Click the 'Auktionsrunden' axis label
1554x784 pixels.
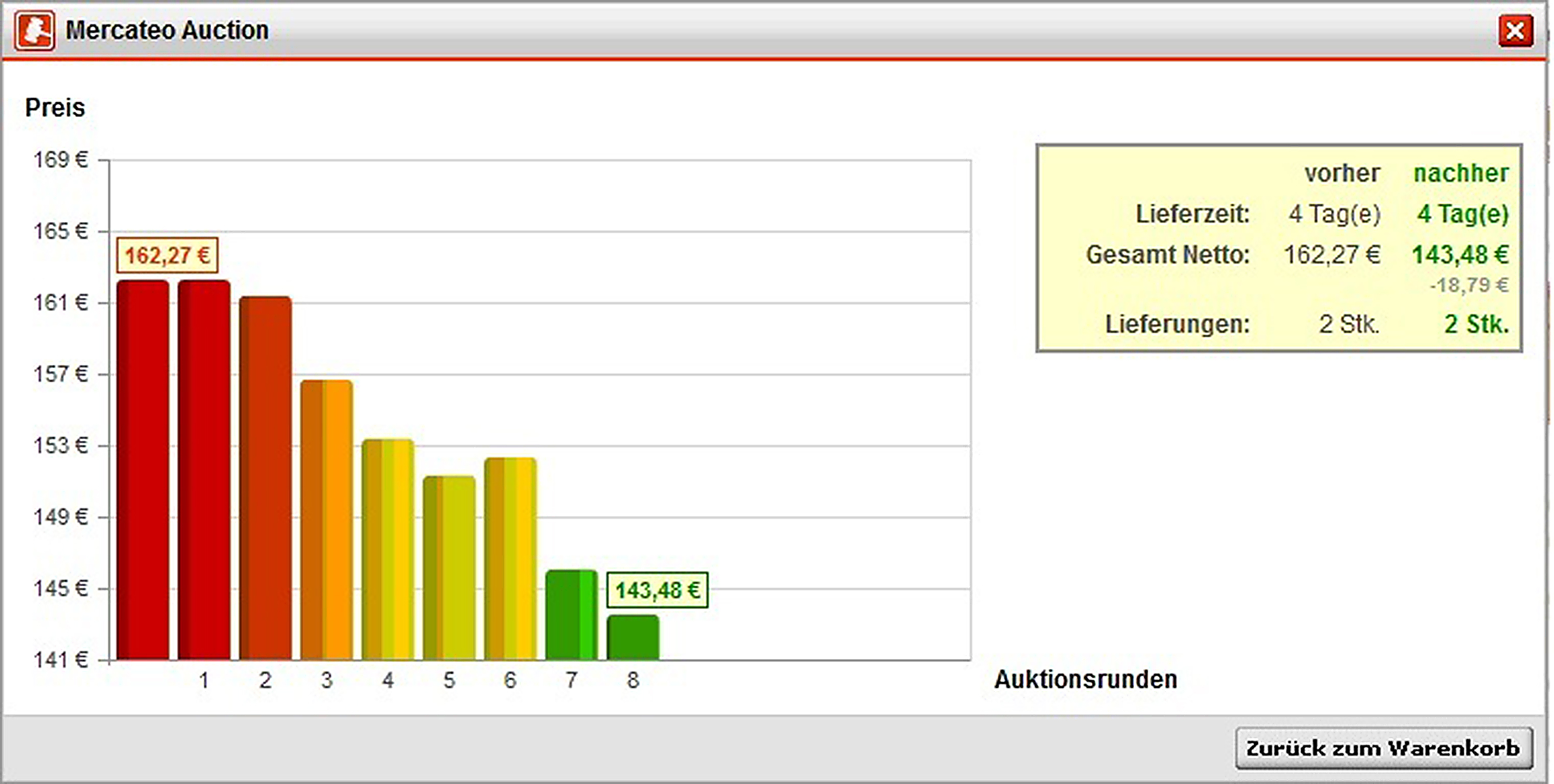[x=1085, y=679]
